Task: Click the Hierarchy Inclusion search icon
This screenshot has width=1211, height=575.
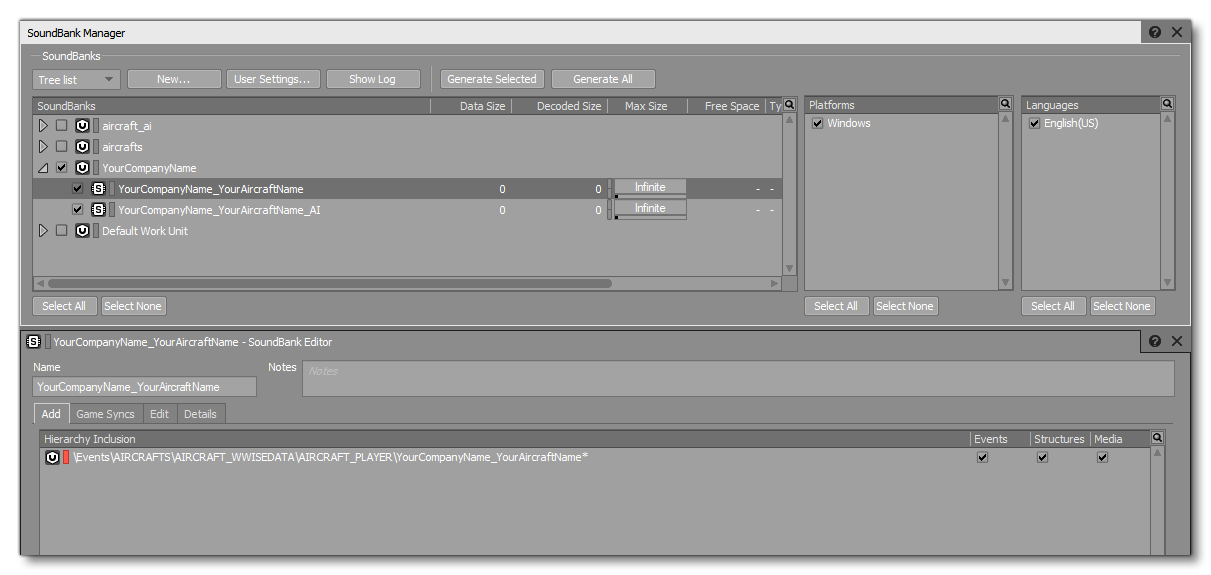Action: (1158, 438)
